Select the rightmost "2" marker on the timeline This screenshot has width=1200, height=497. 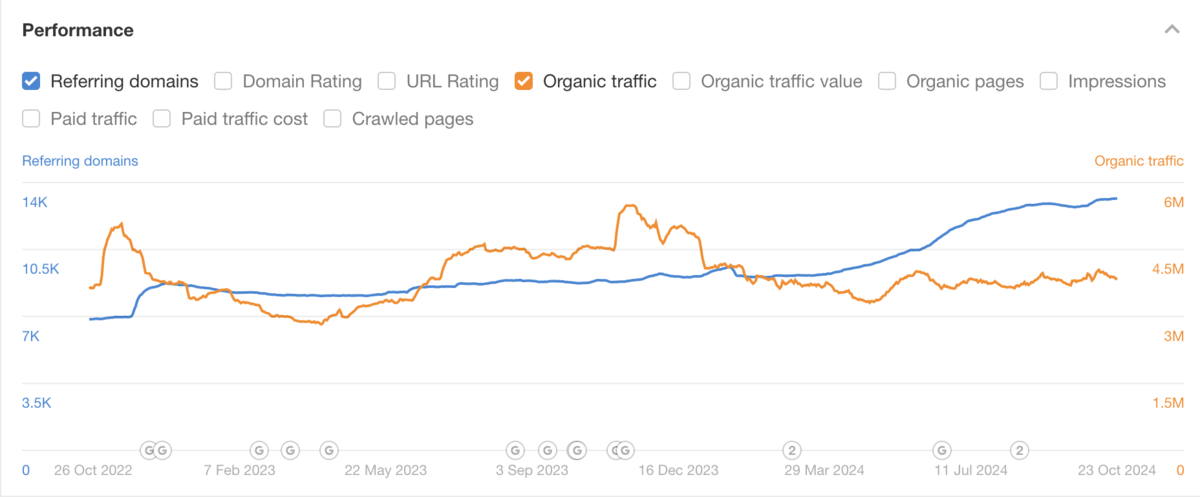tap(1020, 450)
